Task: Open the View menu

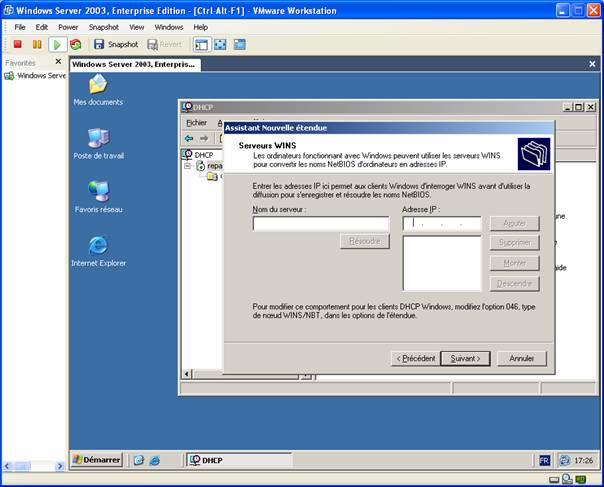Action: pyautogui.click(x=136, y=27)
